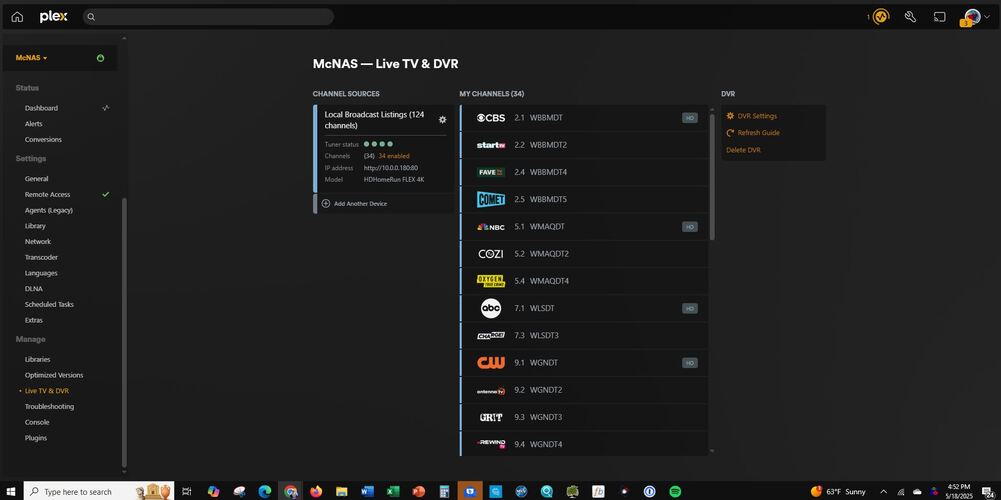Screen dimensions: 1001x500
Task: Click the '34 enabled' channels link
Action: 394,156
